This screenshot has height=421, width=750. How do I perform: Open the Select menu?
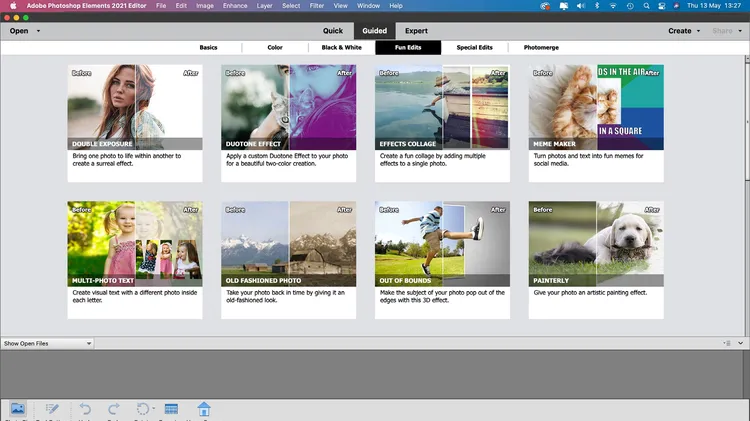(291, 6)
